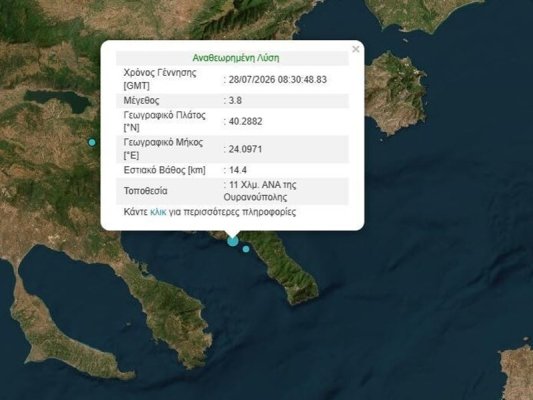Click the island at bottom-right map corner
The image size is (533, 400).
coord(517,370)
